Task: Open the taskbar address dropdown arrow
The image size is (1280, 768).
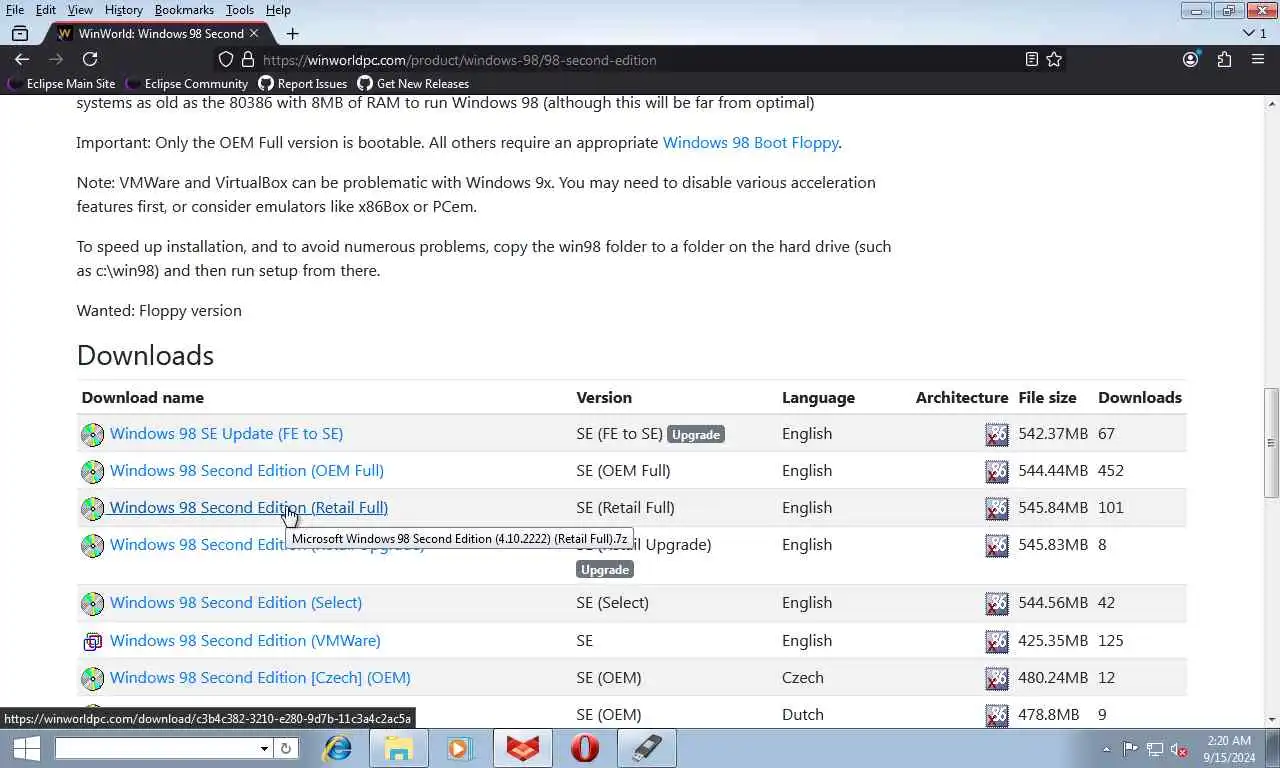Action: pyautogui.click(x=264, y=748)
